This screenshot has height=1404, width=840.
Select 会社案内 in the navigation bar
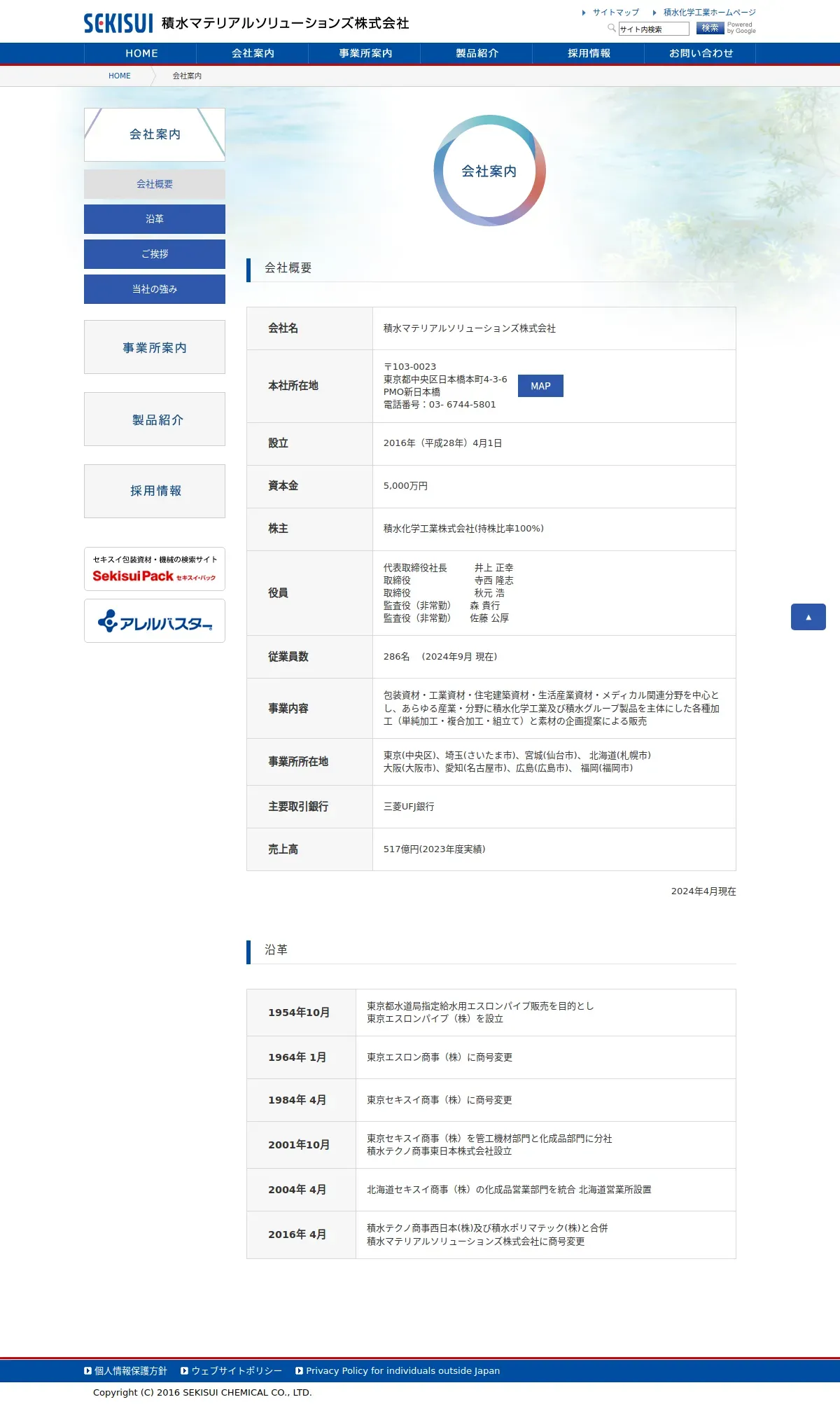[x=253, y=53]
